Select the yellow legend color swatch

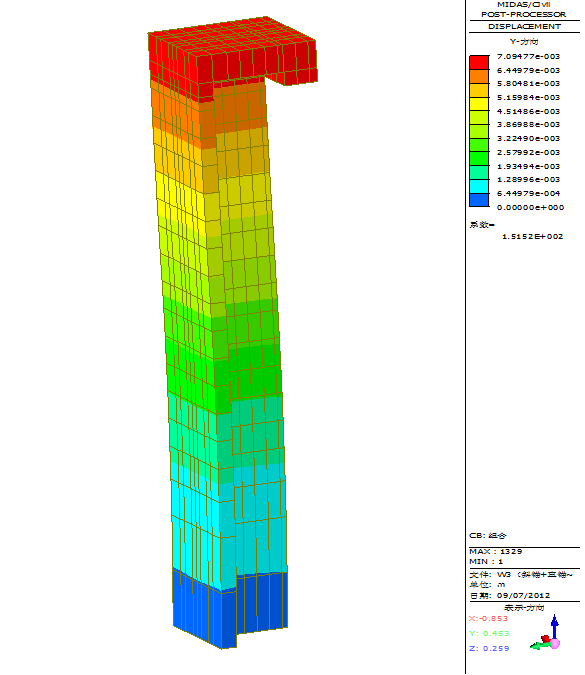coord(479,104)
